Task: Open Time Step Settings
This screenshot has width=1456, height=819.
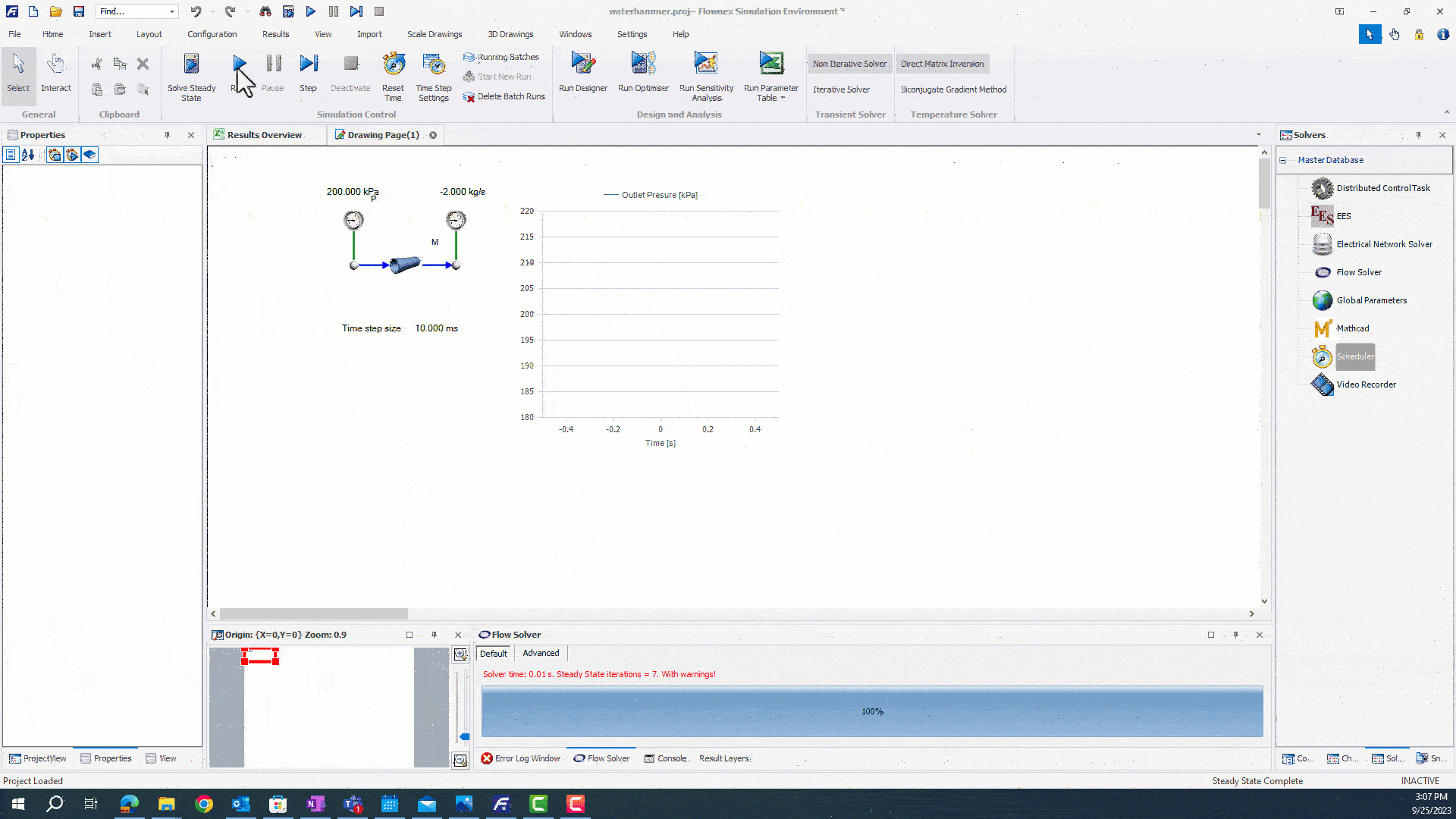Action: point(434,76)
